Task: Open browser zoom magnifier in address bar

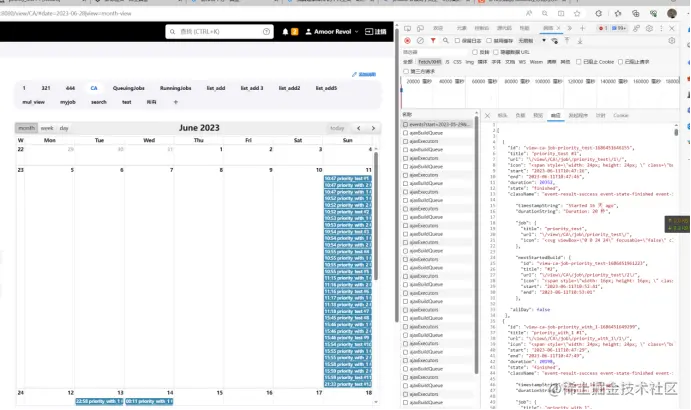Action: tap(545, 14)
